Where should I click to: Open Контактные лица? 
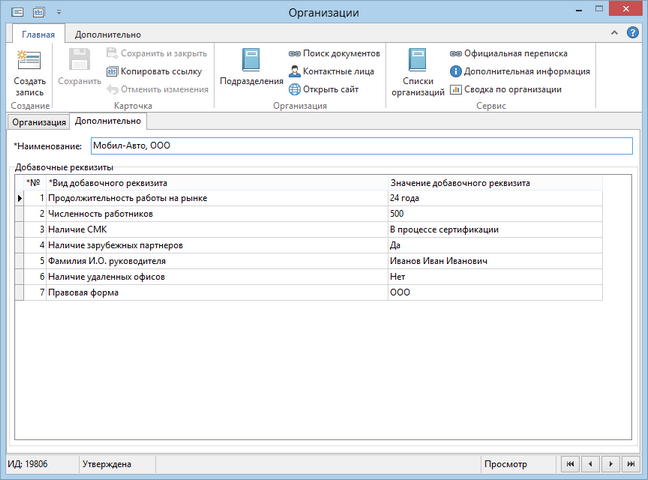point(331,72)
